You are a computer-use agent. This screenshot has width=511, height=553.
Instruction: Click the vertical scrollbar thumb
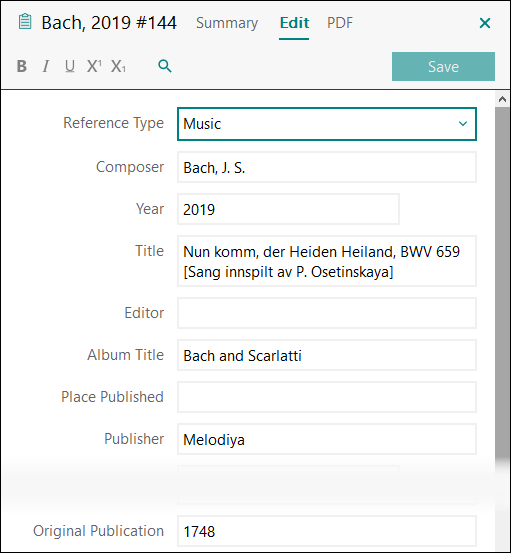[x=502, y=282]
